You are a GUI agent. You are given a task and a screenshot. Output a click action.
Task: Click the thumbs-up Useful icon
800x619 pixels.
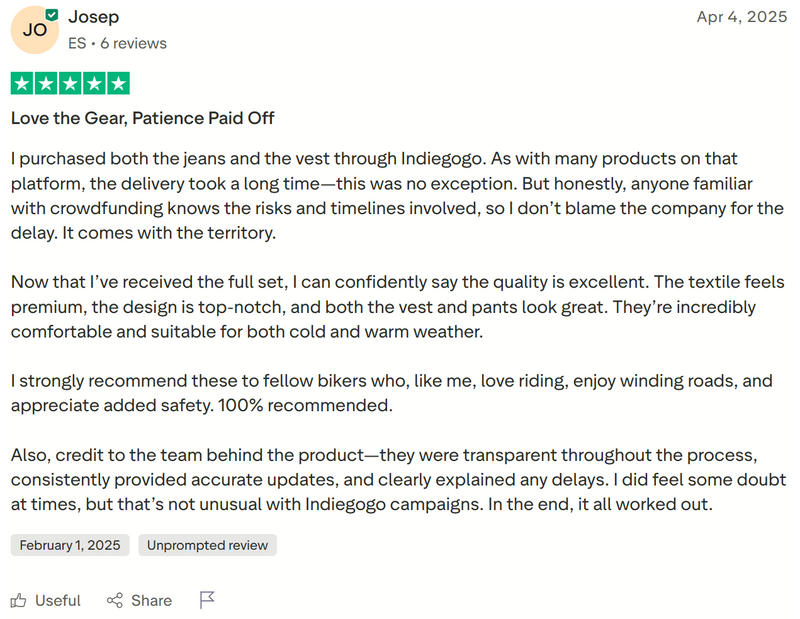(x=17, y=600)
